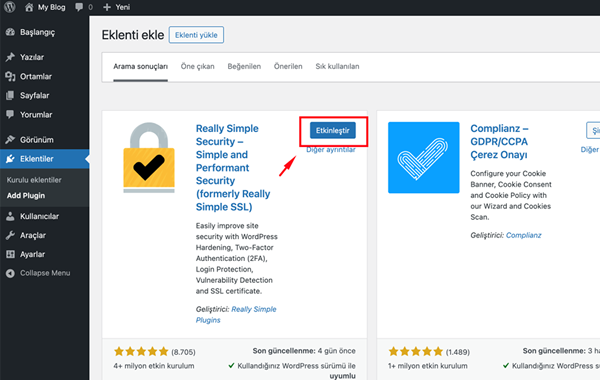Open Diğer ayrıntılar for Really Simple Security
This screenshot has height=380, width=600.
(331, 150)
